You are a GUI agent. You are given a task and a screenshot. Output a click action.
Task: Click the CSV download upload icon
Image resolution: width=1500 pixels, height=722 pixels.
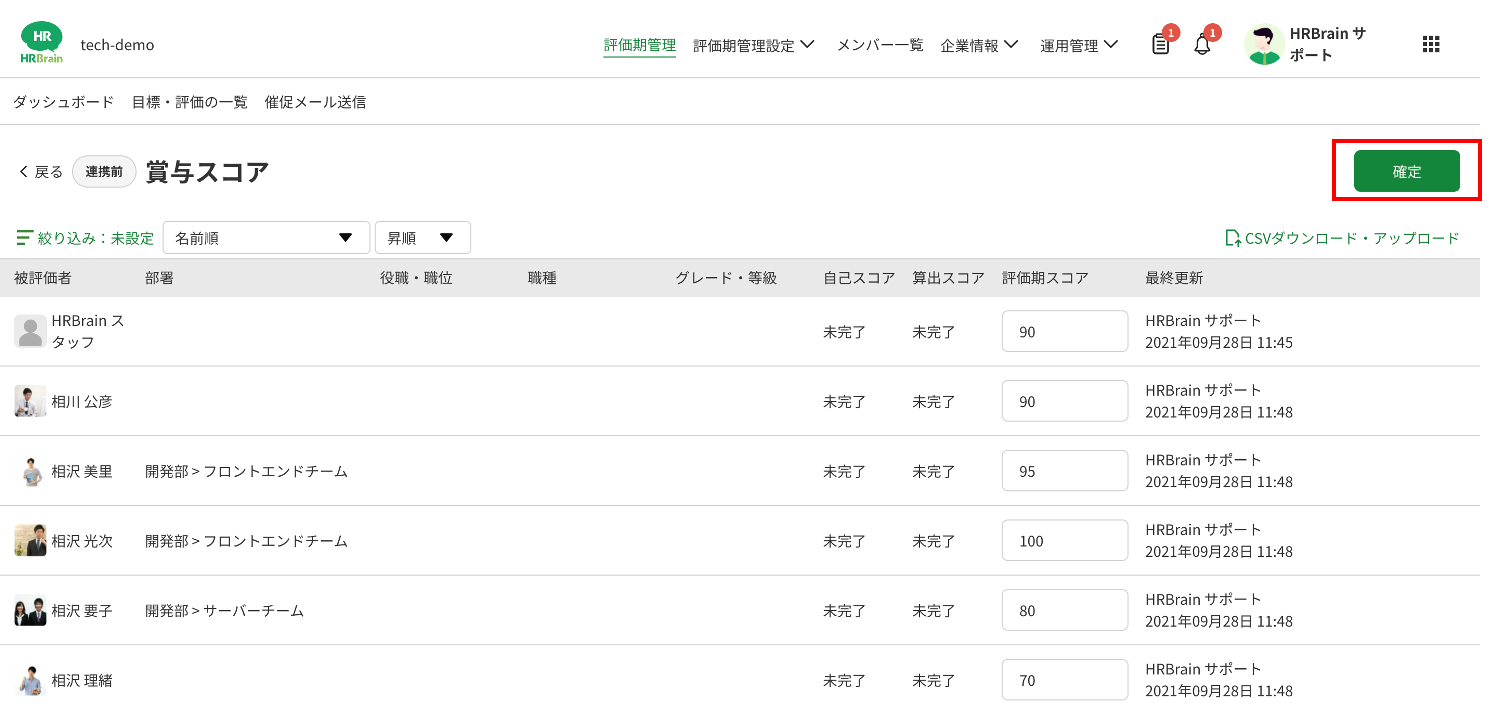pos(1232,238)
